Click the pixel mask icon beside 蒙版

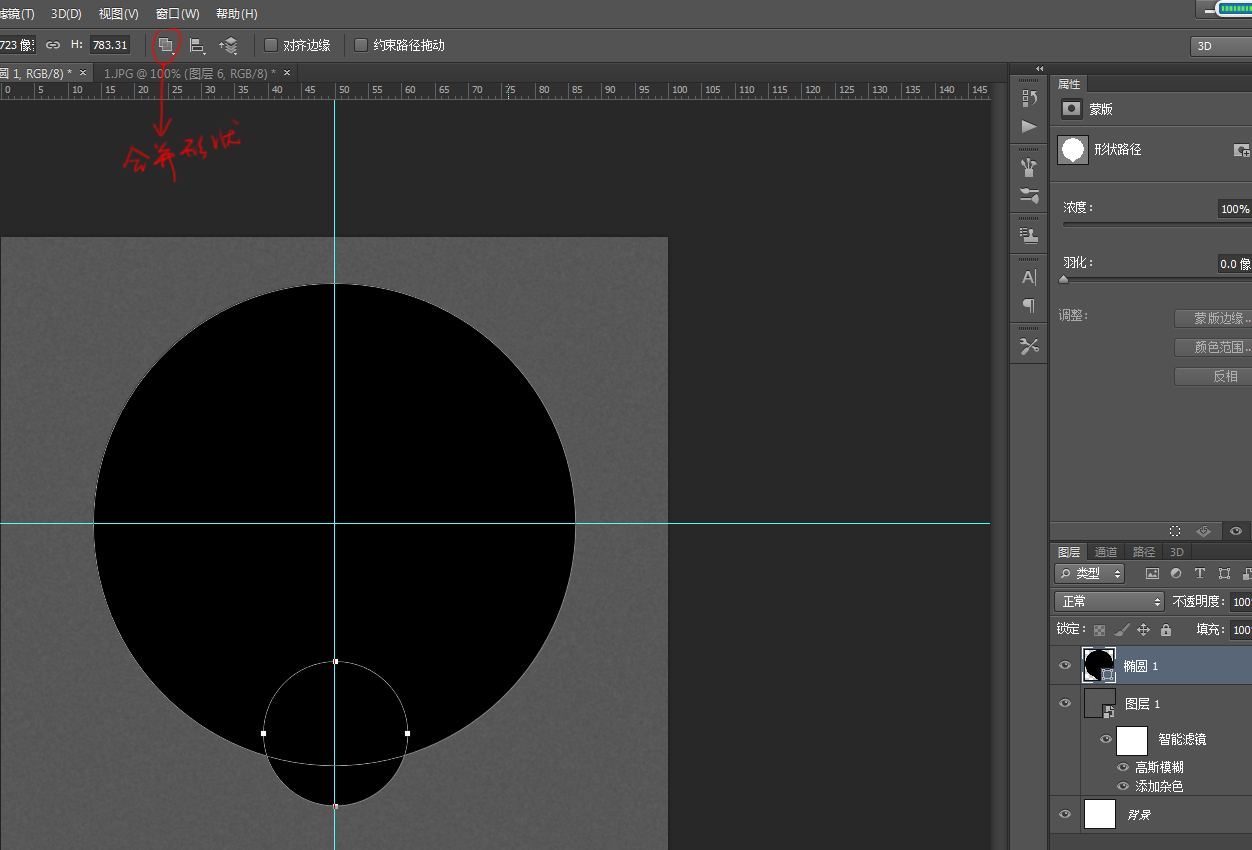(1072, 109)
